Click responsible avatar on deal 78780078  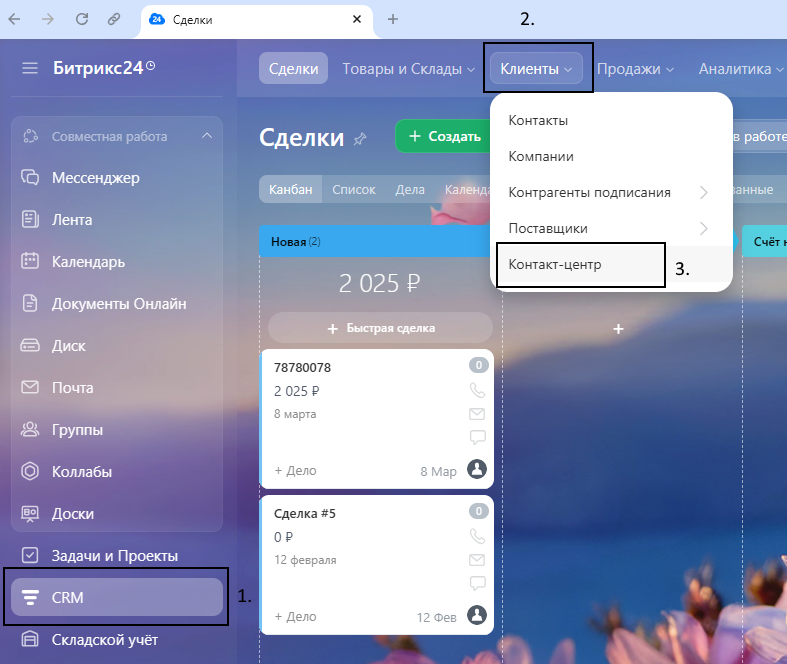pyautogui.click(x=477, y=469)
